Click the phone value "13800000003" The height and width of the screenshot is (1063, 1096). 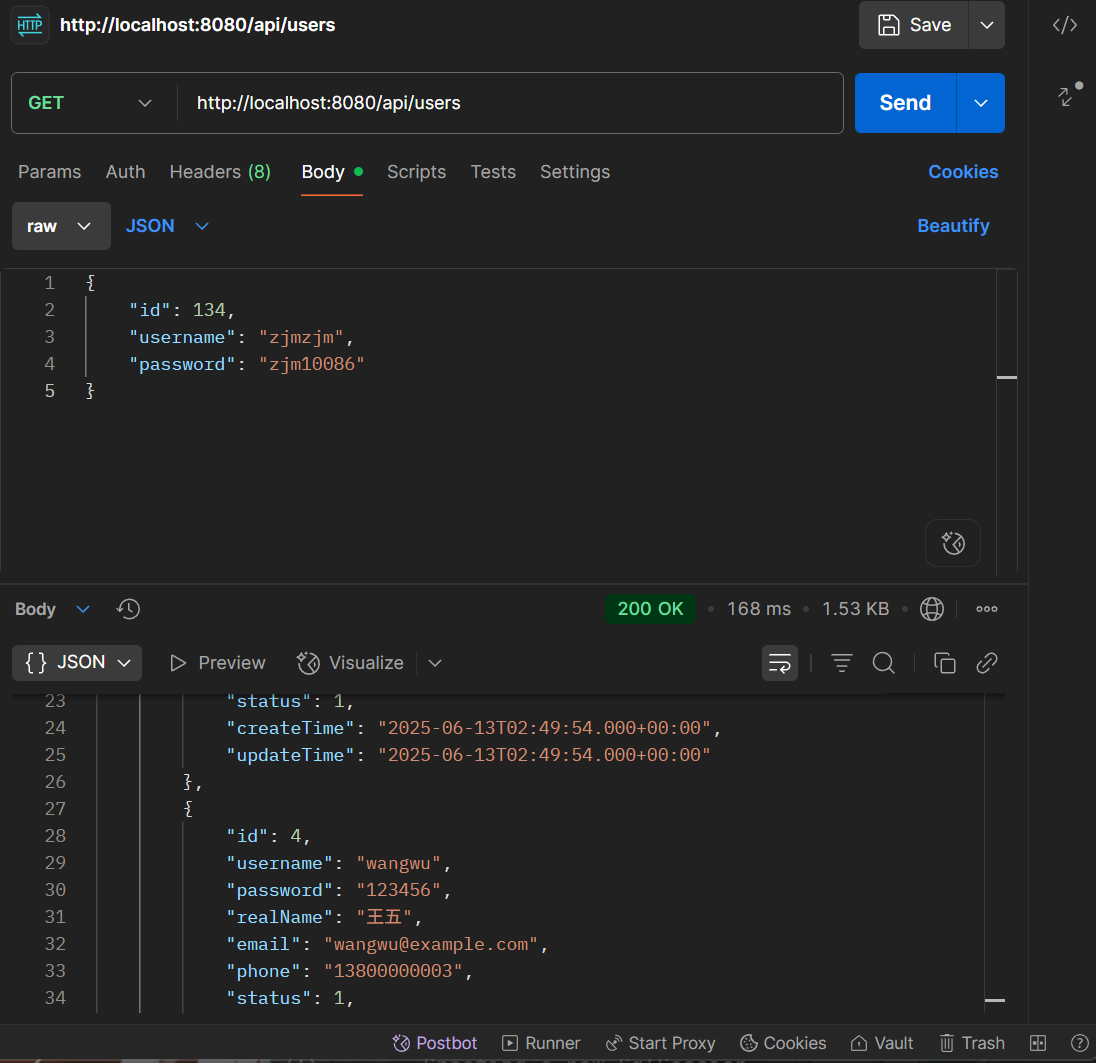coord(393,971)
